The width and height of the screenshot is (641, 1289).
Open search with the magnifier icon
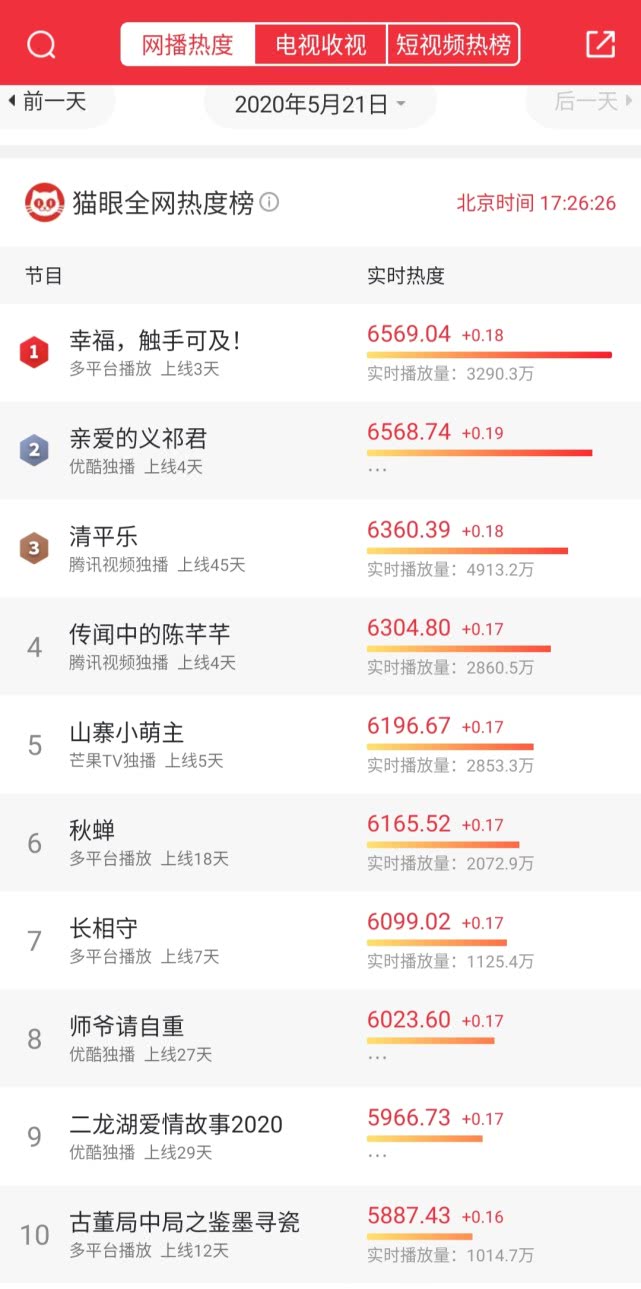pyautogui.click(x=39, y=44)
